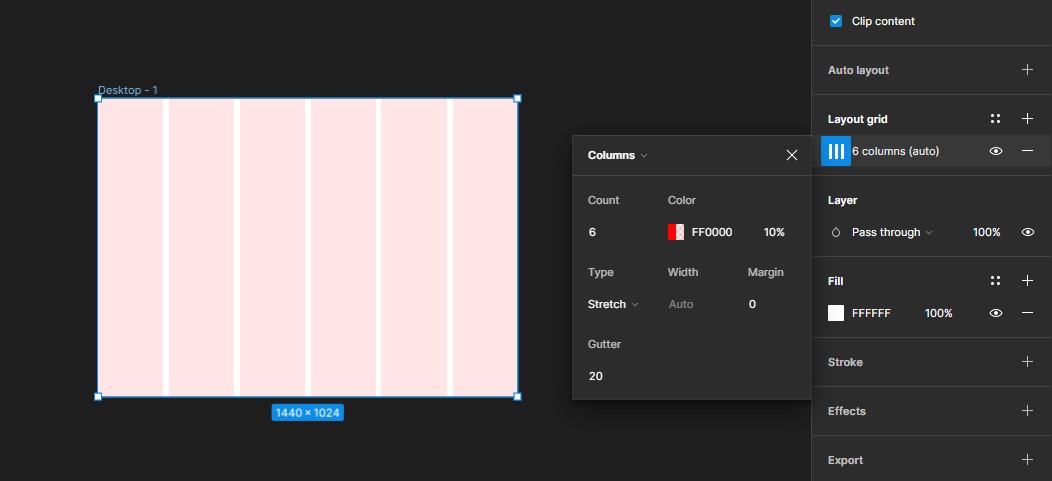
Task: Click the layout grid columns icon
Action: (x=836, y=151)
